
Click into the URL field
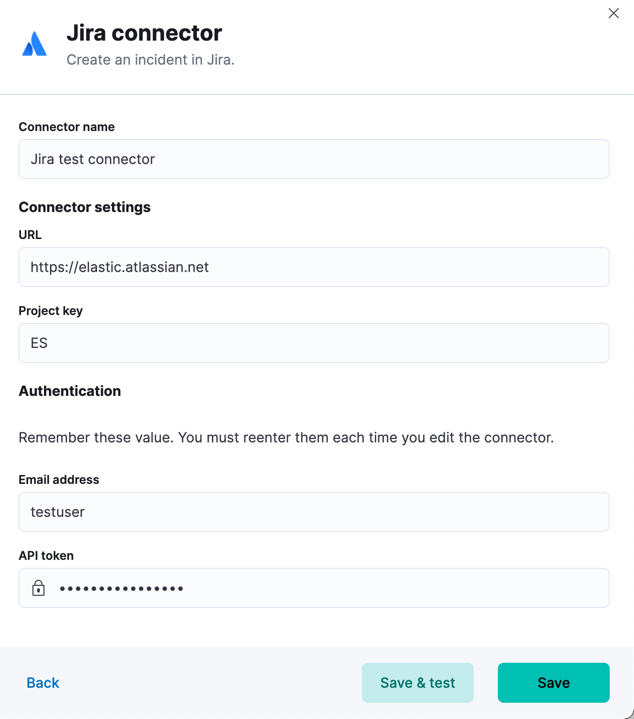point(314,267)
